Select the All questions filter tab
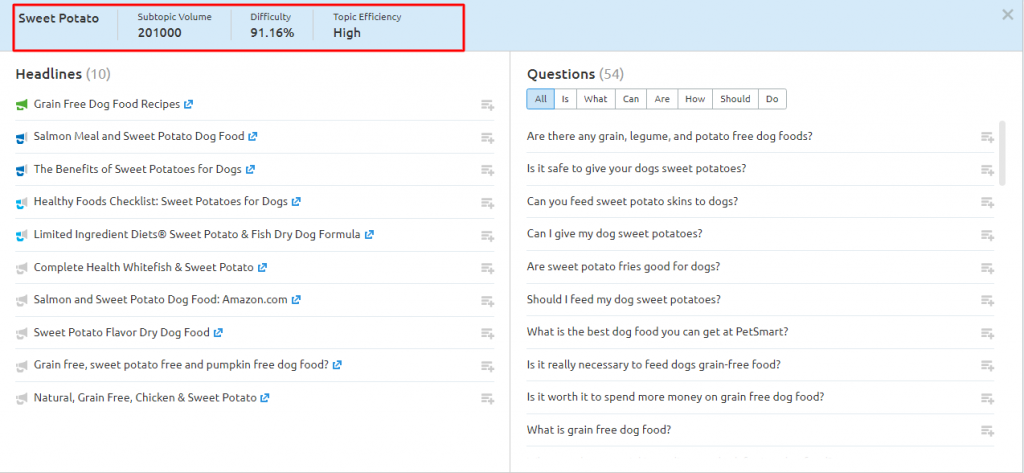The width and height of the screenshot is (1024, 473). point(541,99)
